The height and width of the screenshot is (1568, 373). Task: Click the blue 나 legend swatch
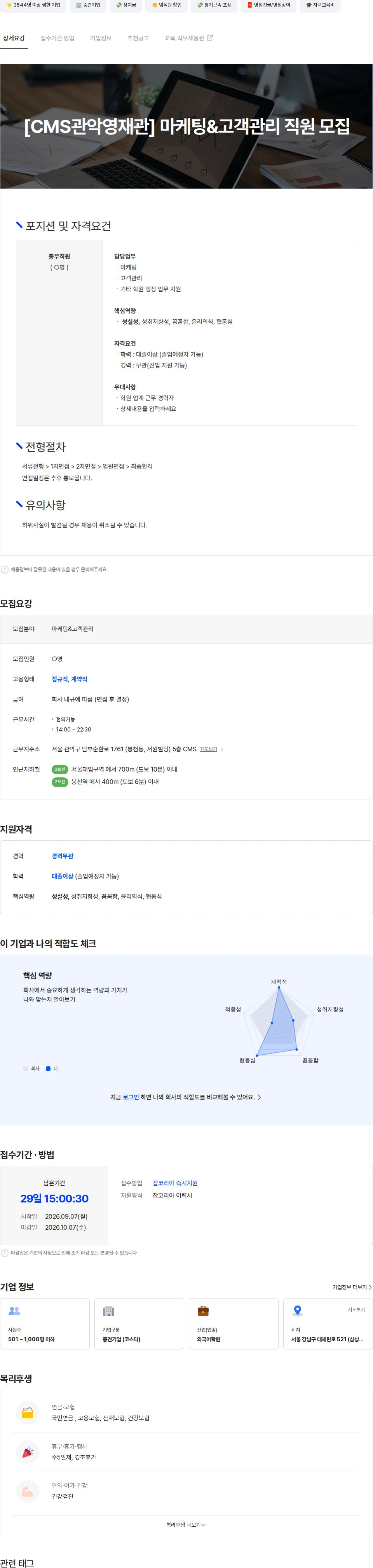tap(48, 1068)
